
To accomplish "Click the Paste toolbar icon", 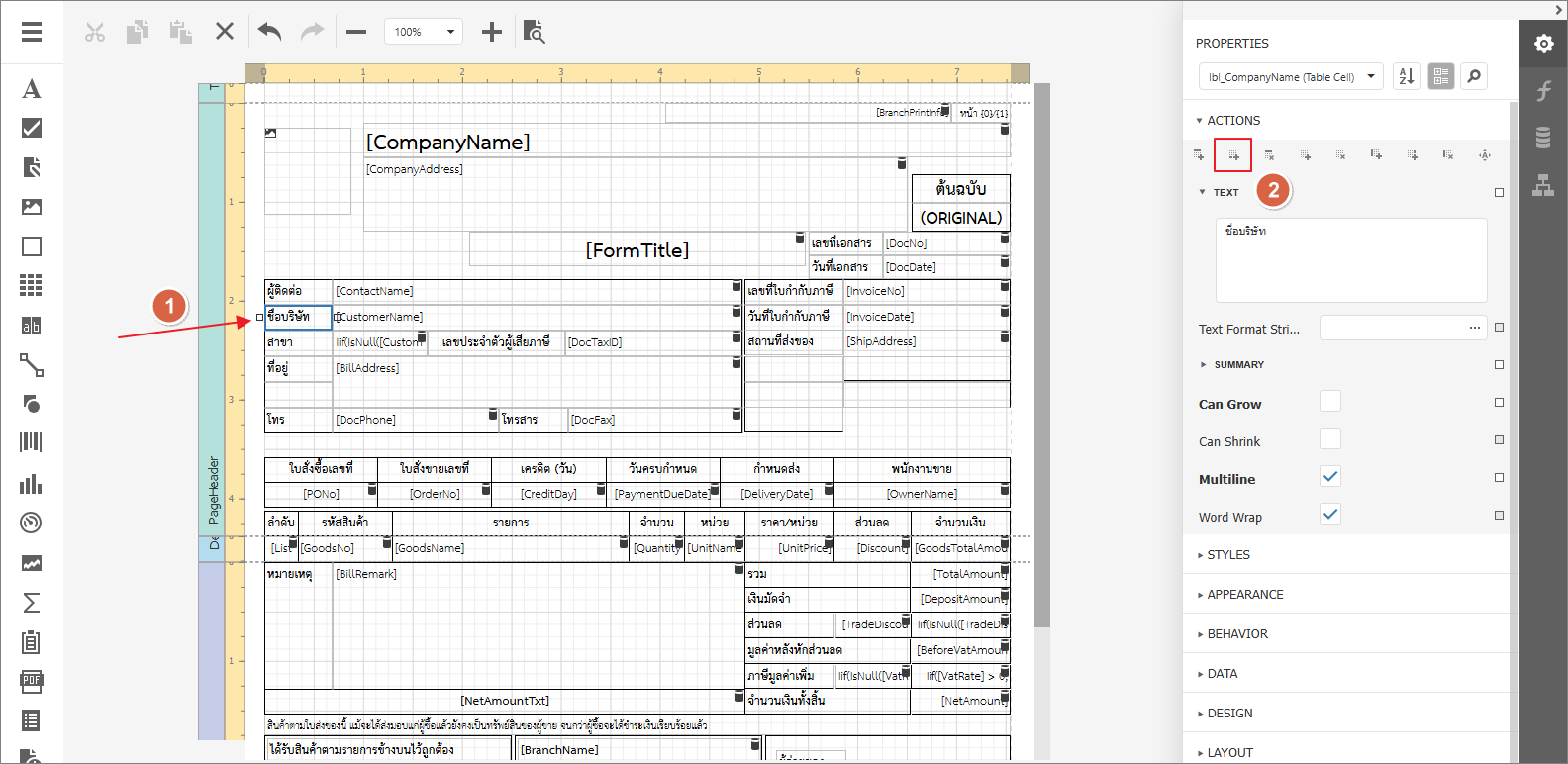I will pos(180,32).
